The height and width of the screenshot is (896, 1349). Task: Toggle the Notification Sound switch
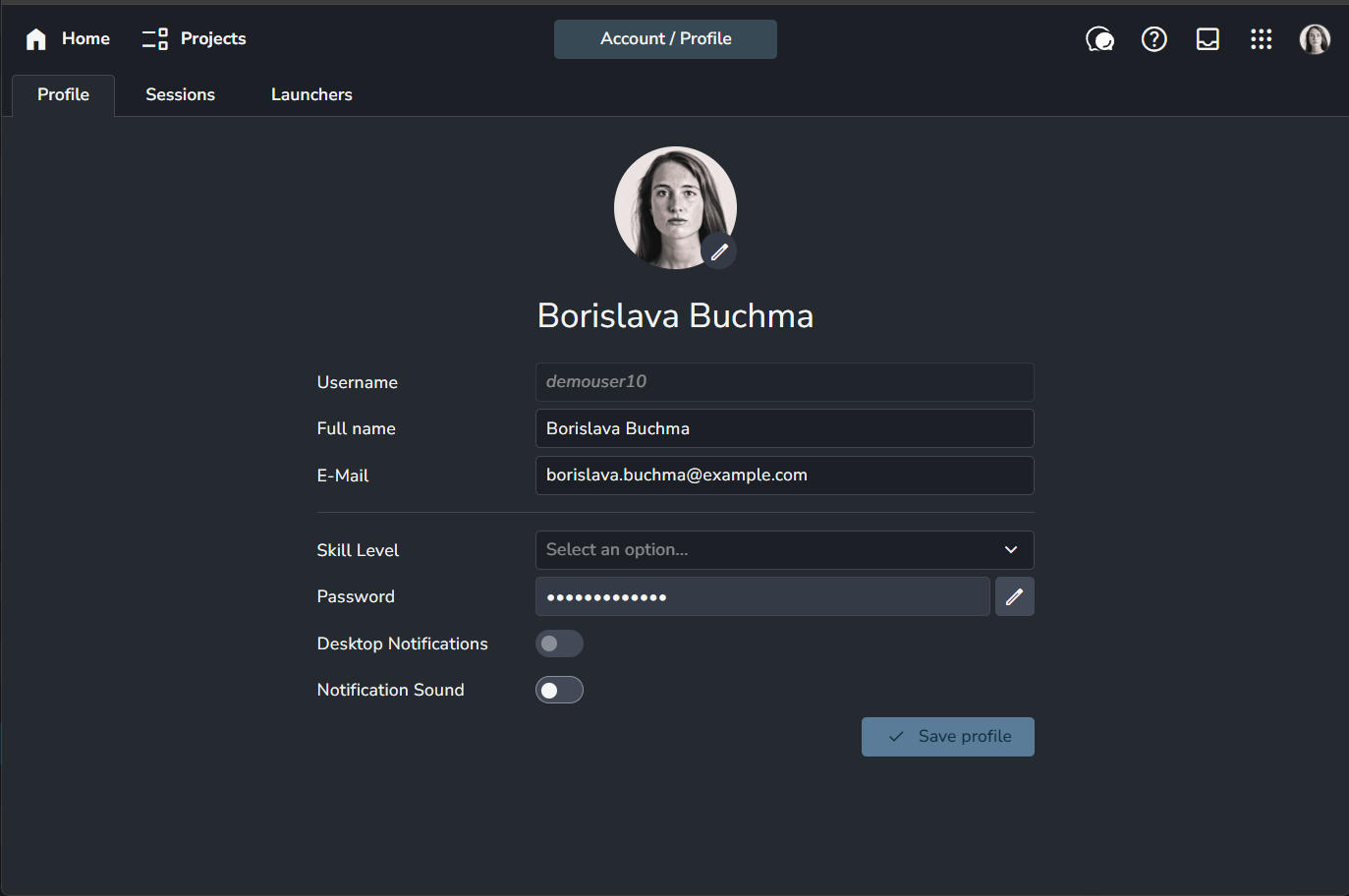[559, 690]
